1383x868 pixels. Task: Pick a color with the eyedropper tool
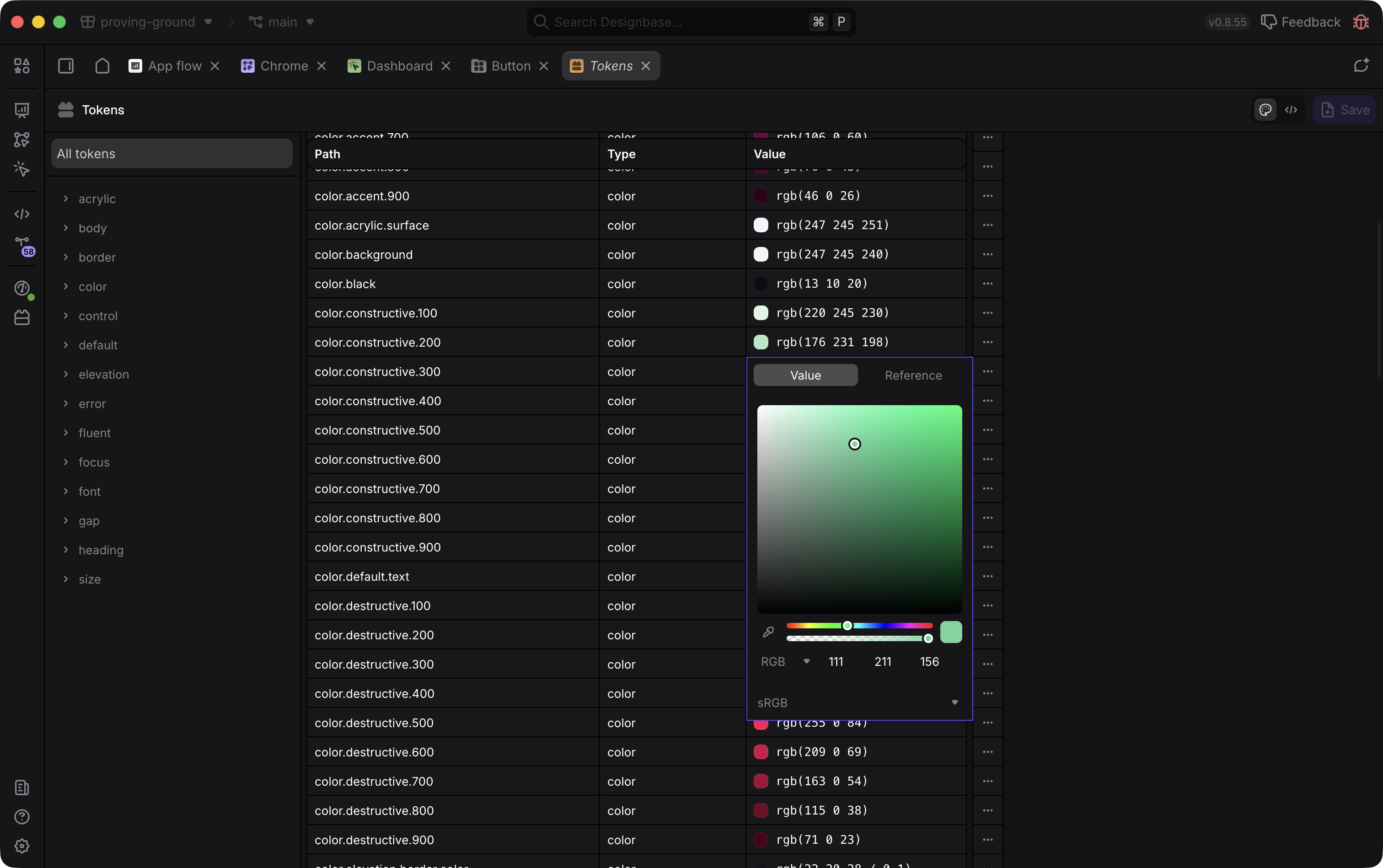(768, 632)
